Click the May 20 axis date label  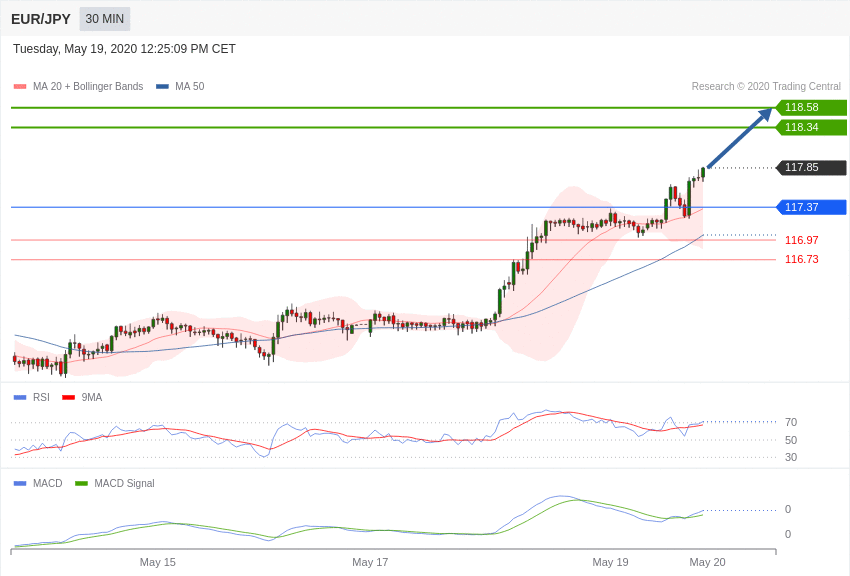[707, 562]
